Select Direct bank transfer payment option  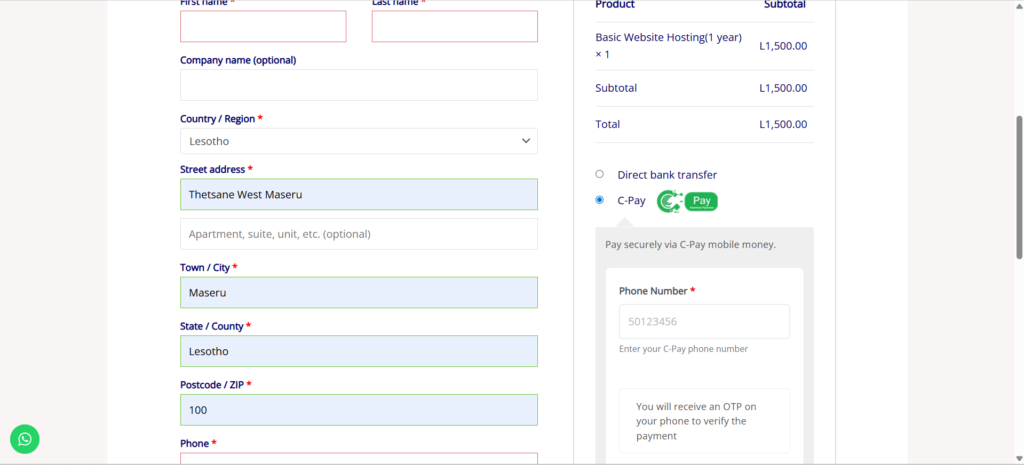[599, 174]
